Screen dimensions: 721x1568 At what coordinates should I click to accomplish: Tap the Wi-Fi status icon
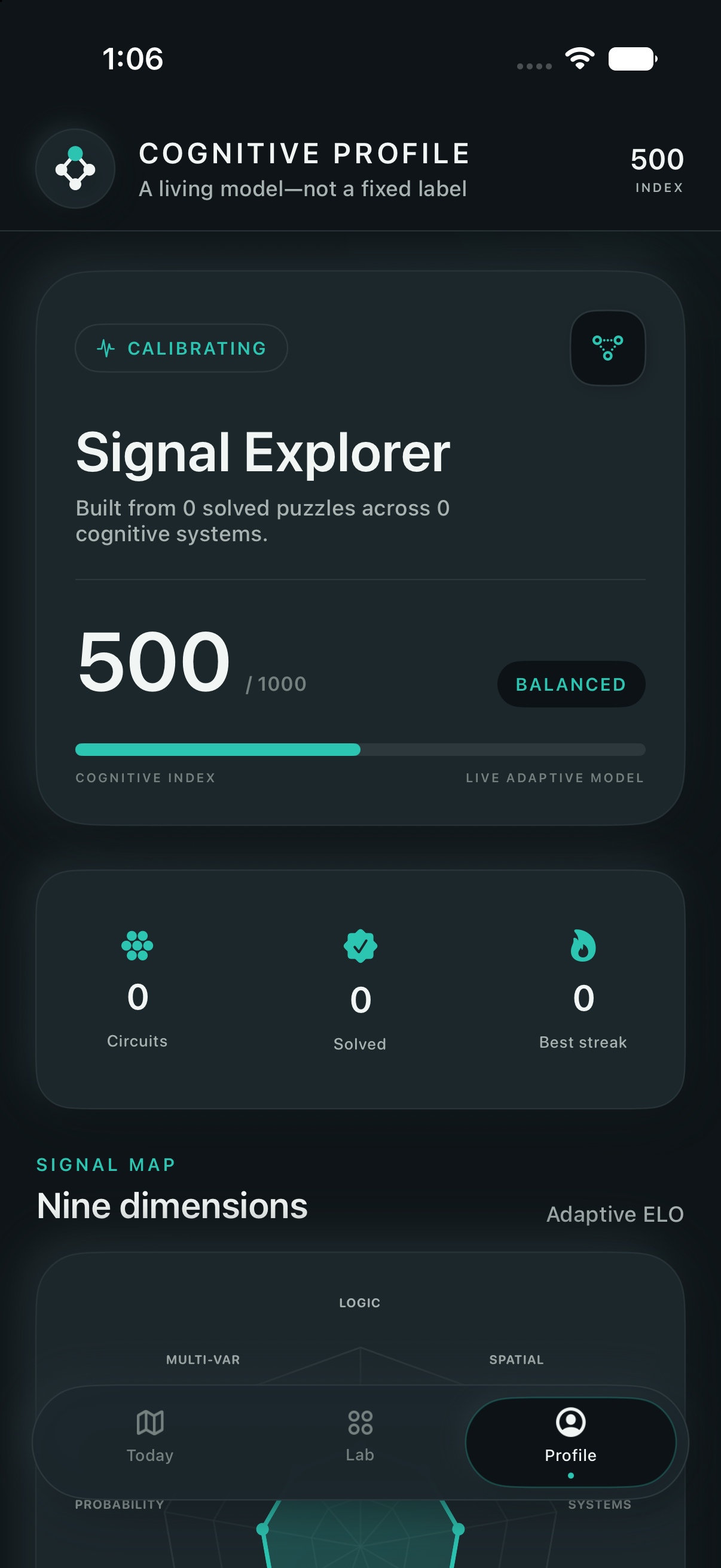tap(580, 59)
